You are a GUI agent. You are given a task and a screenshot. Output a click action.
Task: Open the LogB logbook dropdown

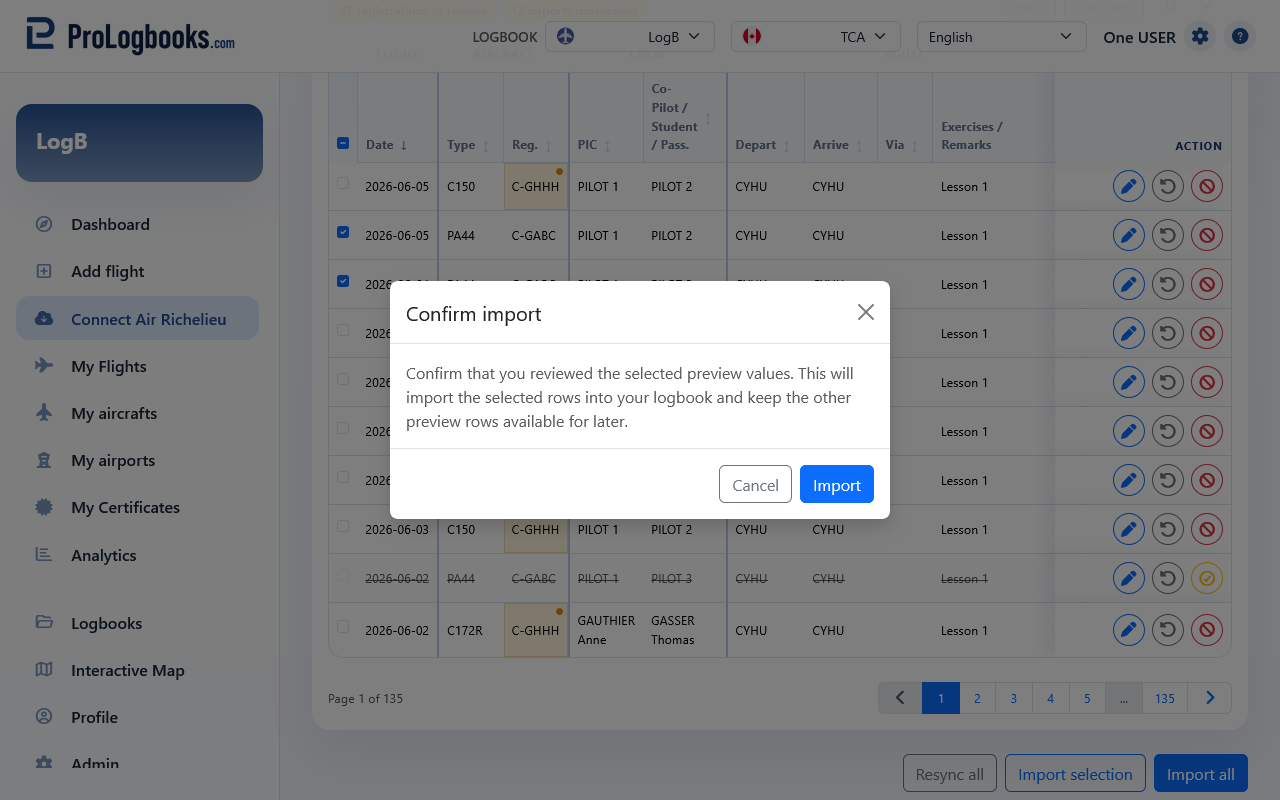tap(630, 37)
